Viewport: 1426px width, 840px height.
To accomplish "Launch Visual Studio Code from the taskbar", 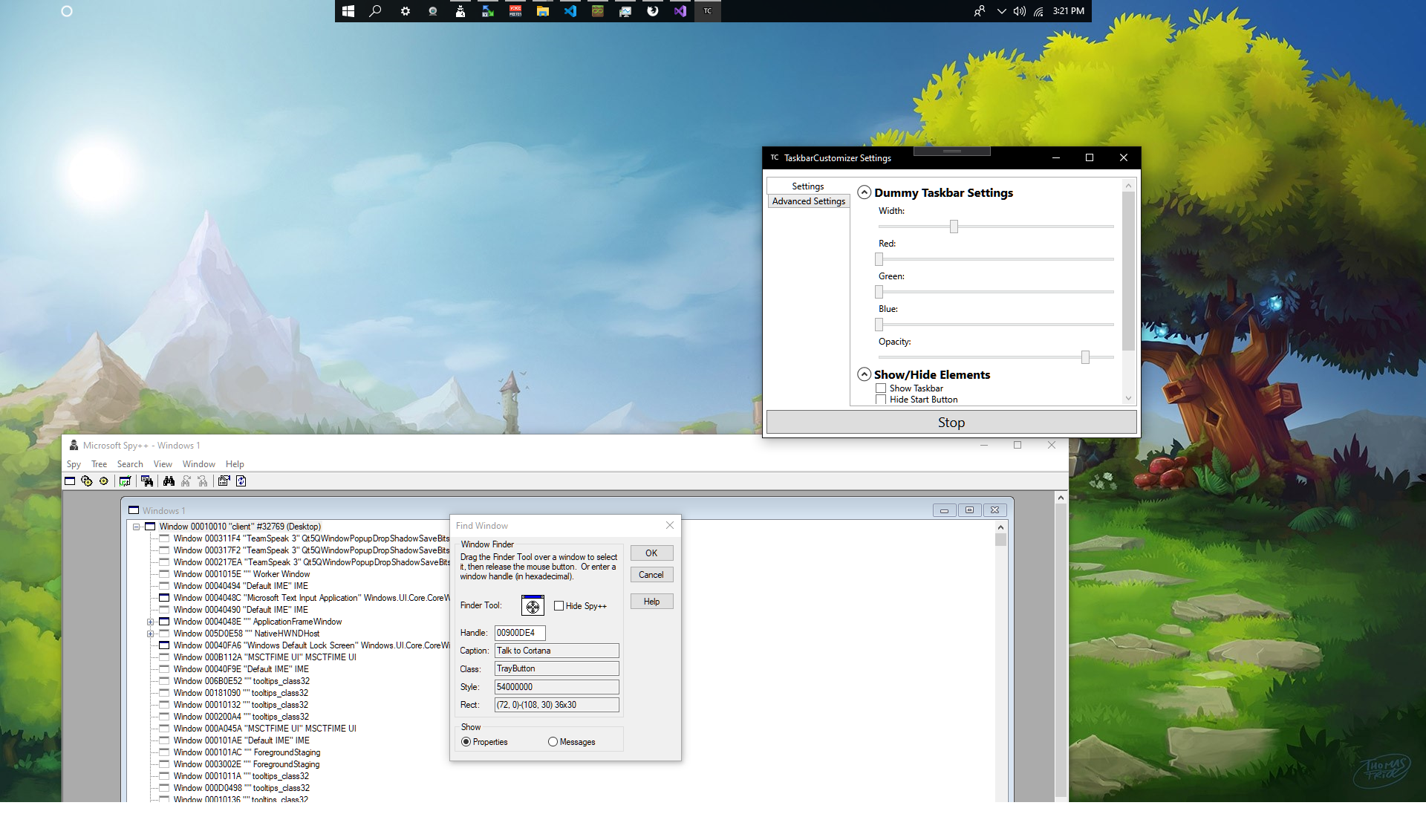I will [570, 11].
